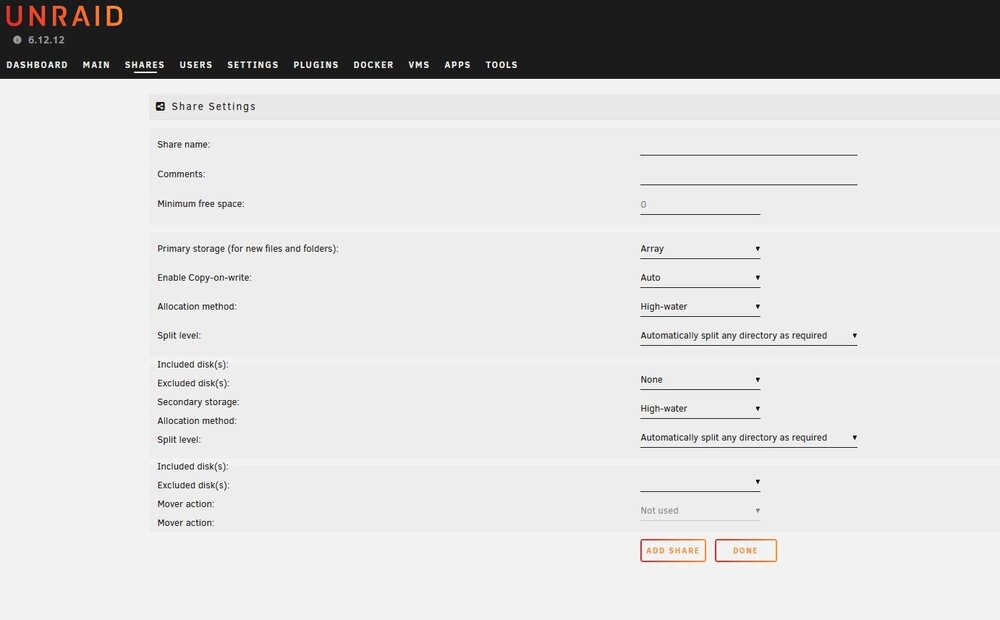The image size is (1000, 620).
Task: Open the VMs tab
Action: 419,64
